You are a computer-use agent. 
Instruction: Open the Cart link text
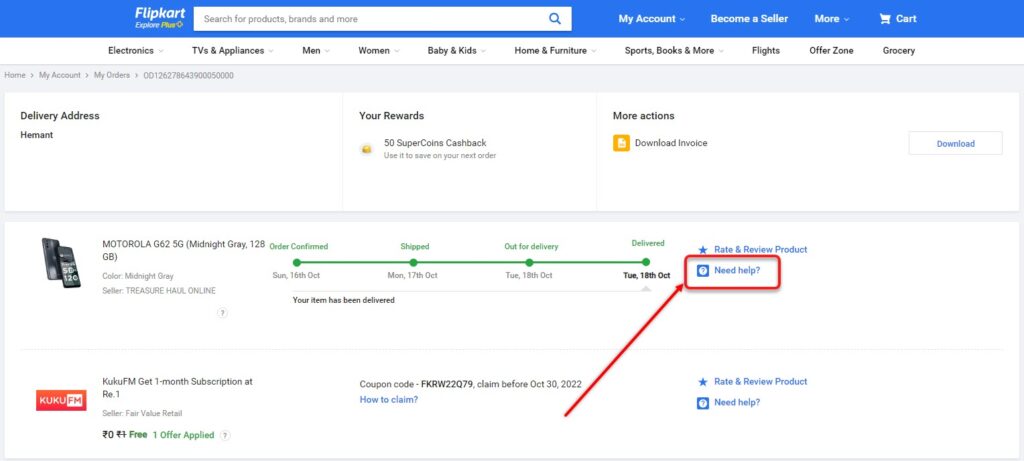click(906, 19)
